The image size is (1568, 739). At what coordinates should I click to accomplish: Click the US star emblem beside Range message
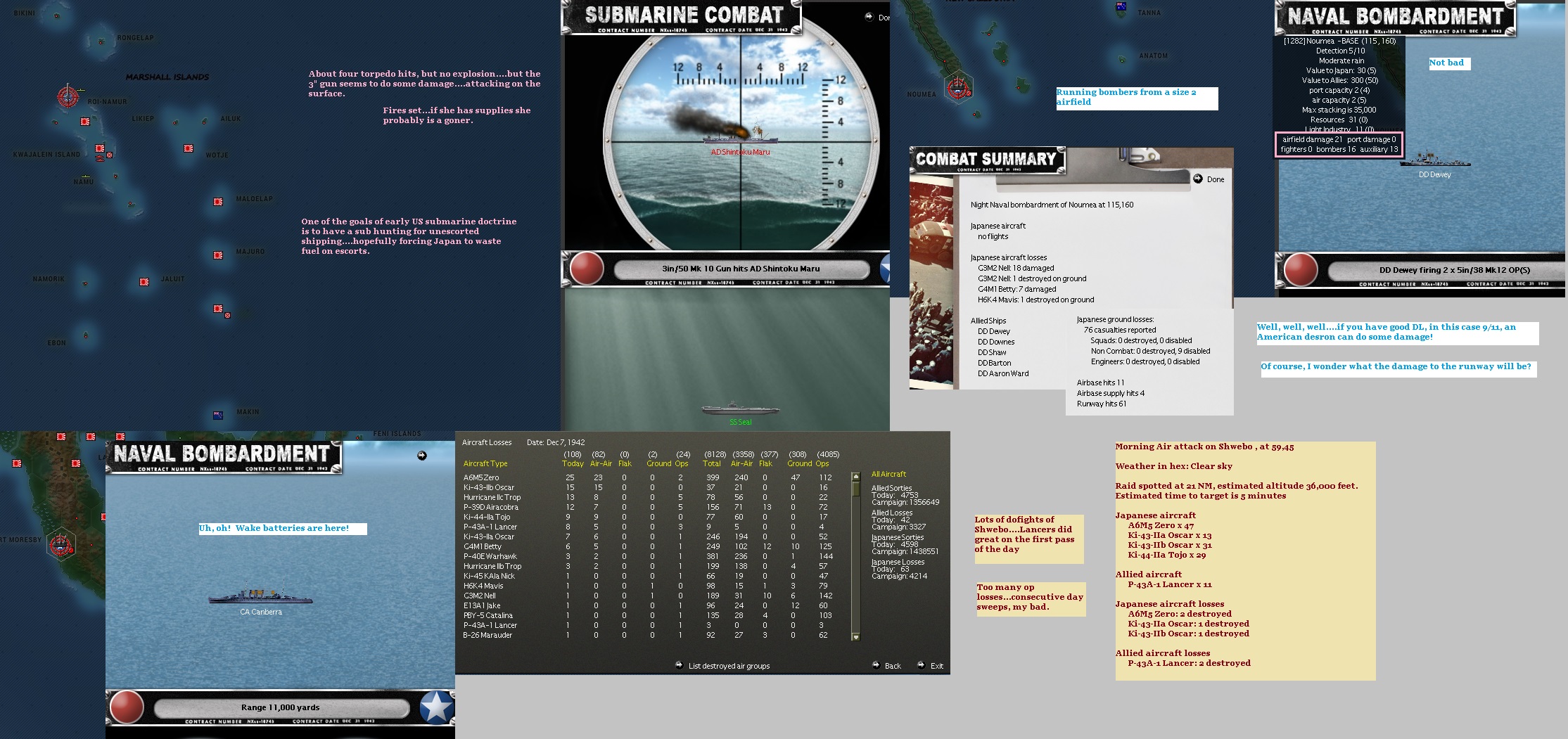[x=437, y=707]
